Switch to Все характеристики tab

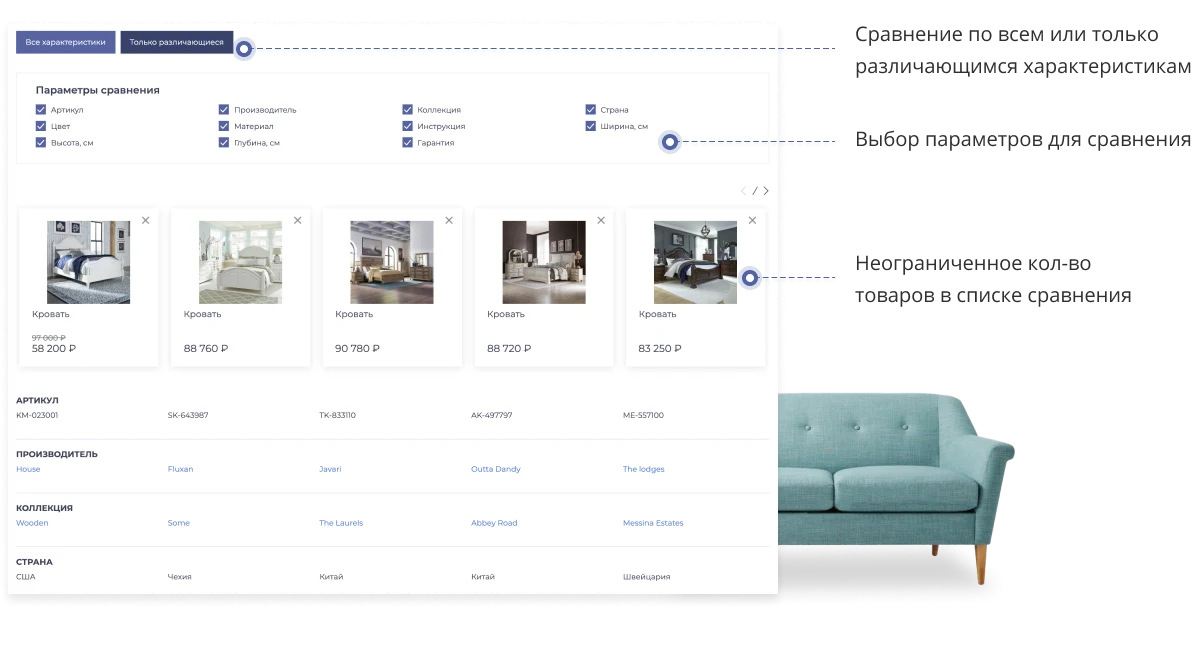pyautogui.click(x=66, y=42)
